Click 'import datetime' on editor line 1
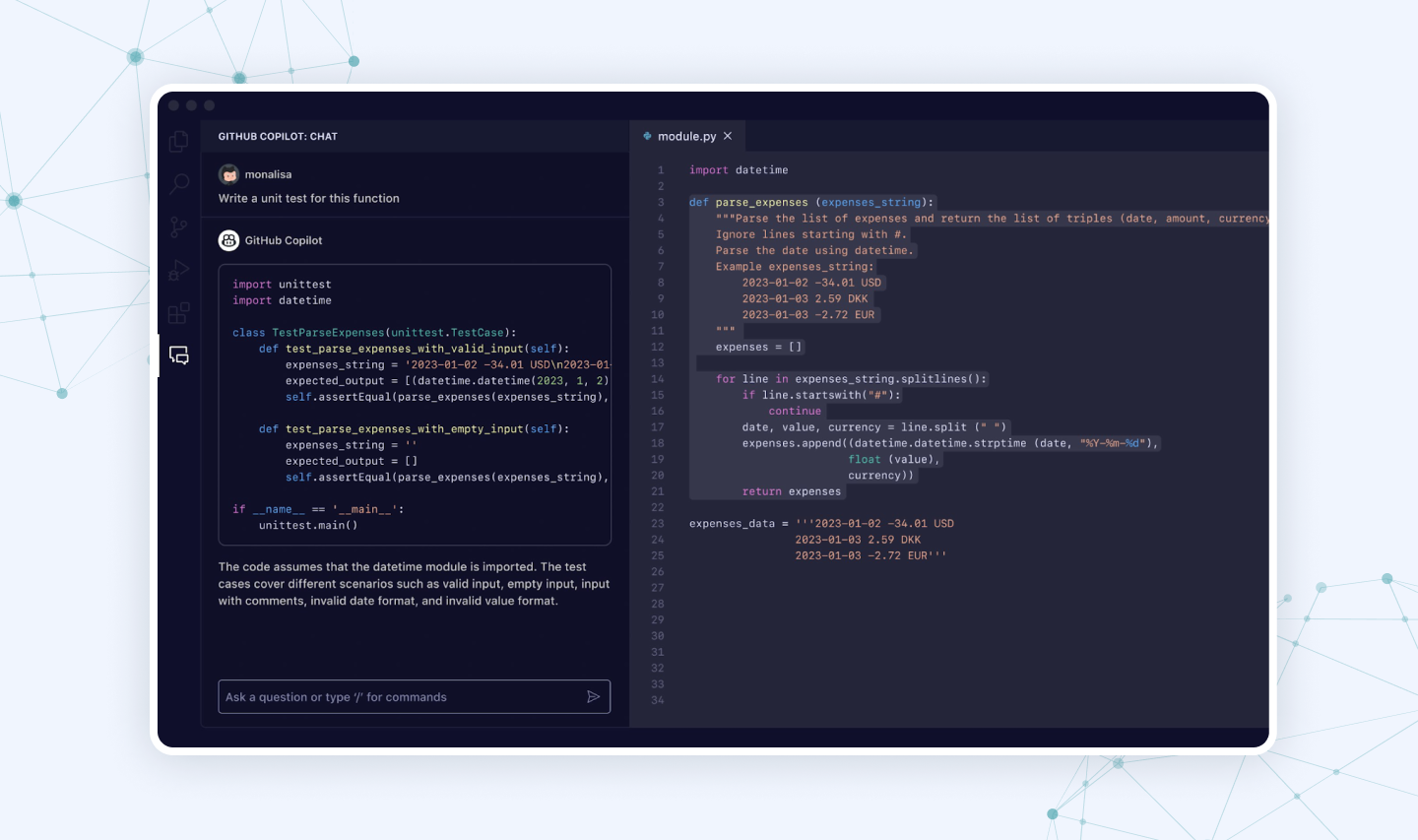1418x840 pixels. (739, 170)
